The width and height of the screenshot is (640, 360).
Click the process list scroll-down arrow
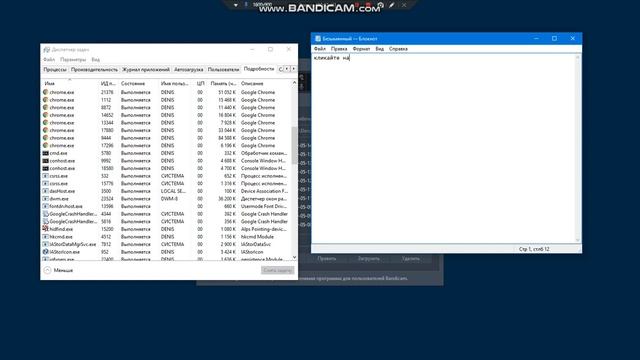[x=294, y=257]
